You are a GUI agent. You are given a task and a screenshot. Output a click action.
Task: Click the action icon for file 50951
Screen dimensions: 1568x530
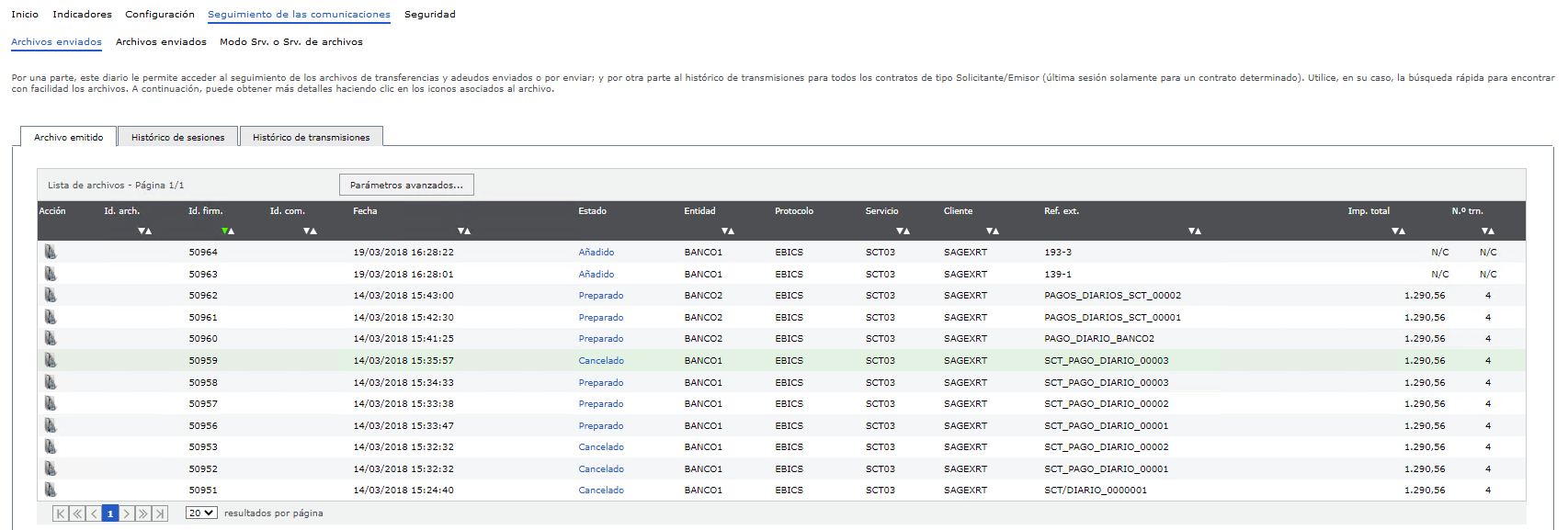click(x=50, y=490)
